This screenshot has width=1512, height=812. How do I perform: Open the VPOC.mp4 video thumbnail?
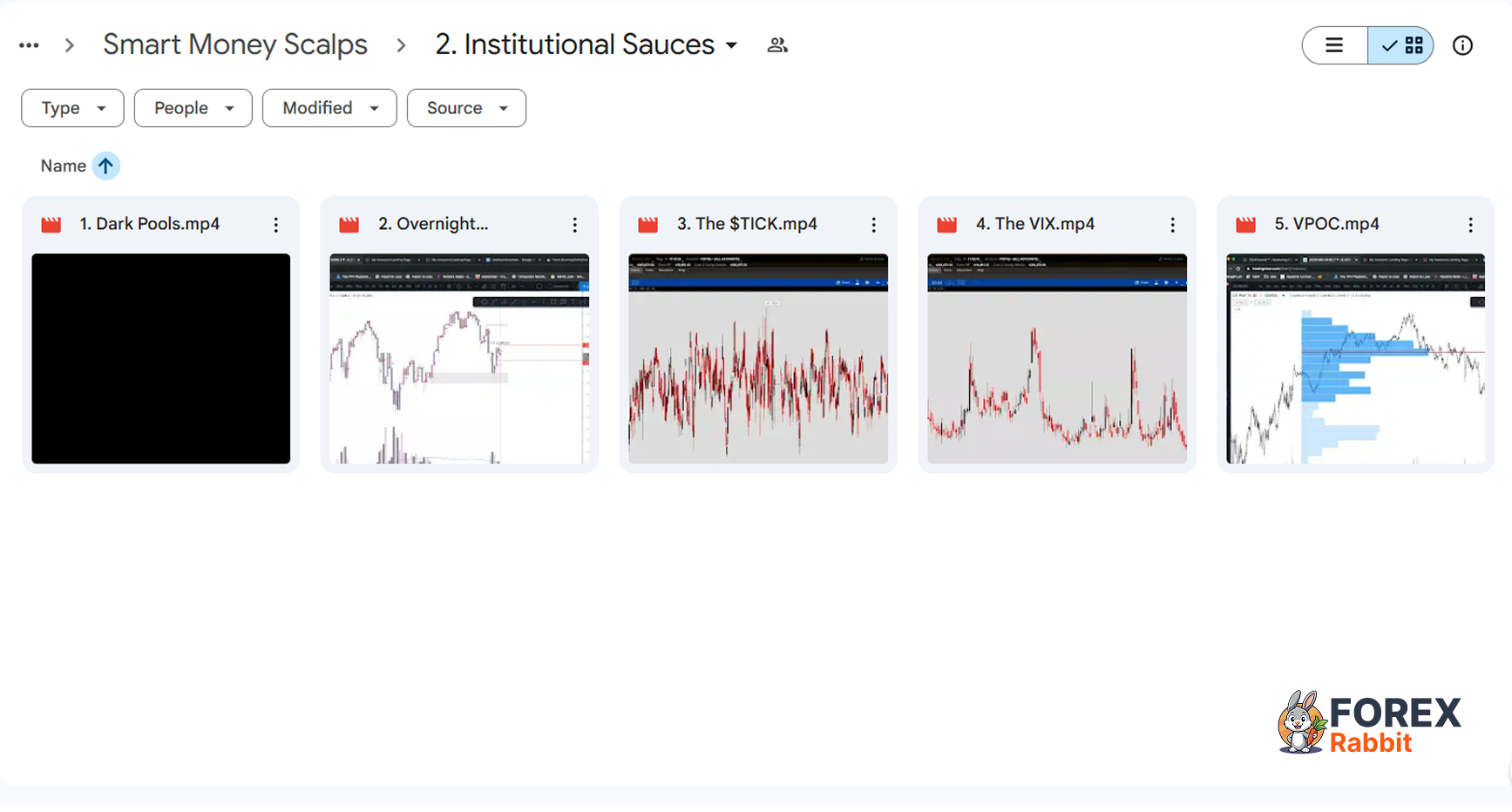pyautogui.click(x=1355, y=358)
